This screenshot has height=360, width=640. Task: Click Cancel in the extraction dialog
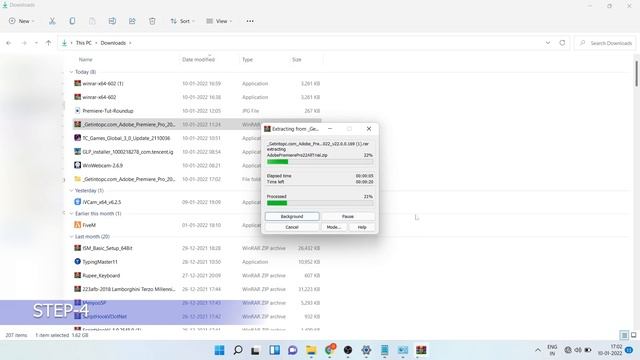coord(292,227)
